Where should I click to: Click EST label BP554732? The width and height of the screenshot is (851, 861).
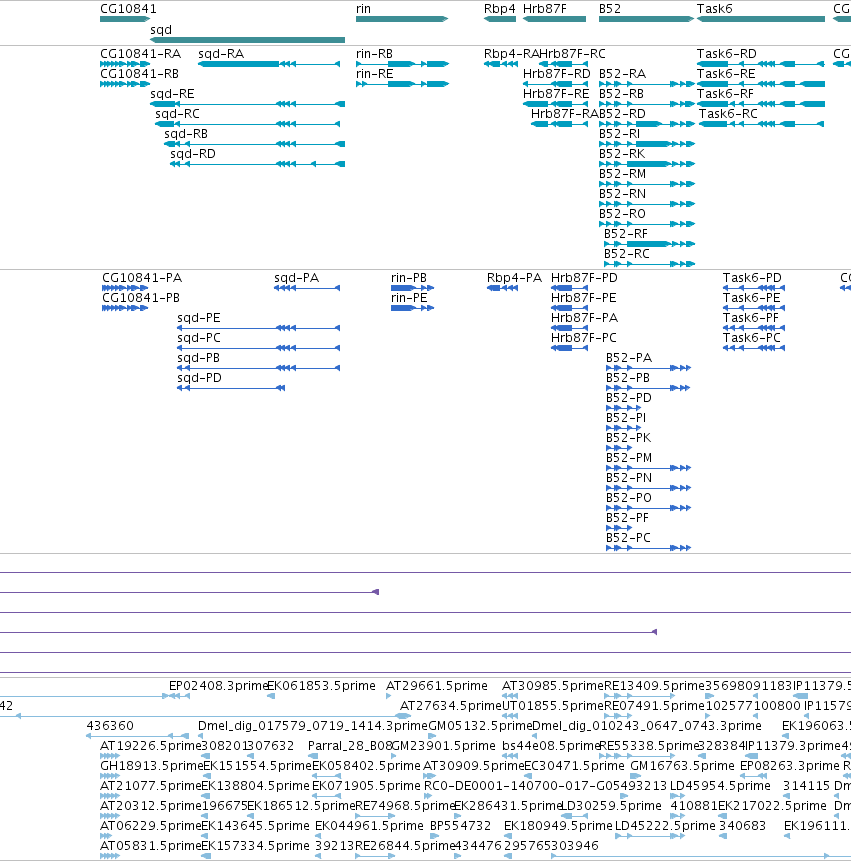[461, 825]
